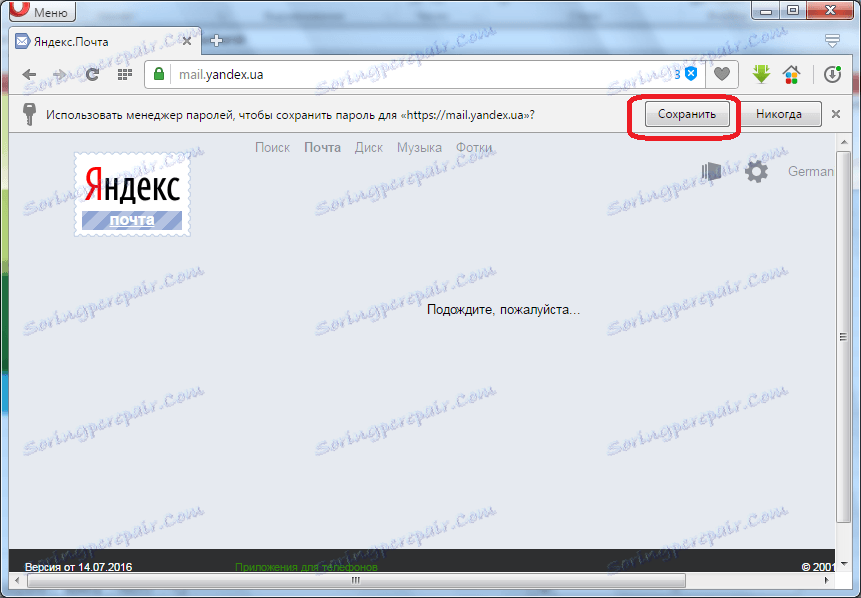861x598 pixels.
Task: Reload the page
Action: 93,74
